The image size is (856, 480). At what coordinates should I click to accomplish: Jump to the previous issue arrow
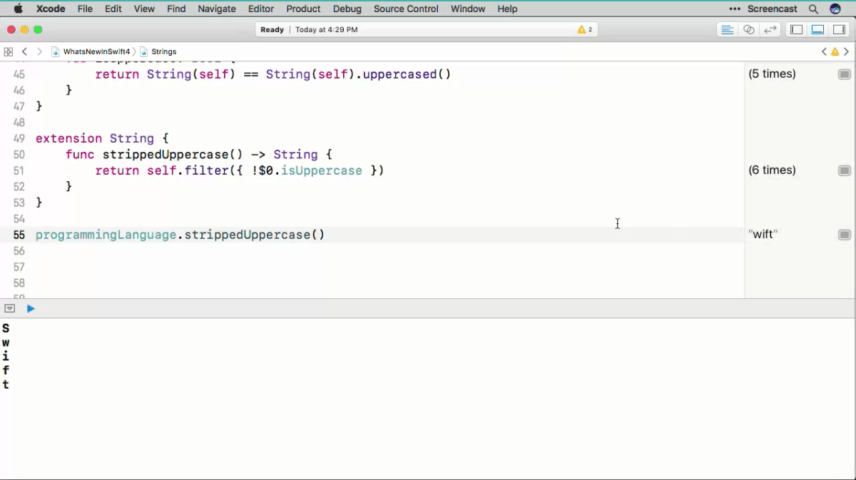tap(824, 51)
